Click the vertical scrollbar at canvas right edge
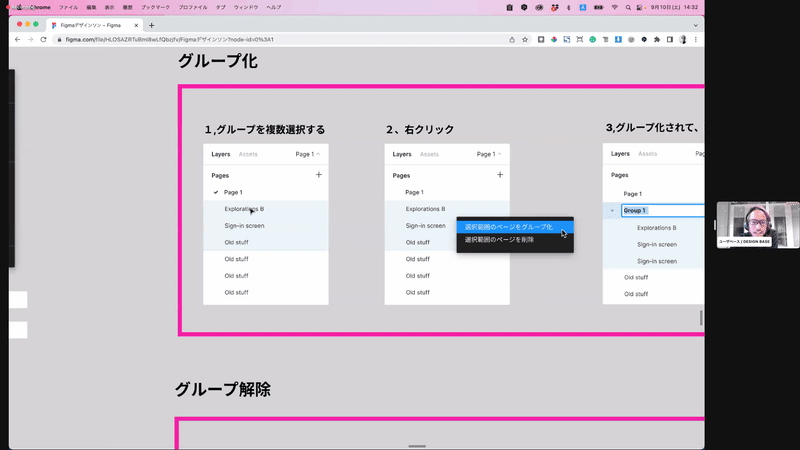The image size is (800, 450). click(701, 317)
